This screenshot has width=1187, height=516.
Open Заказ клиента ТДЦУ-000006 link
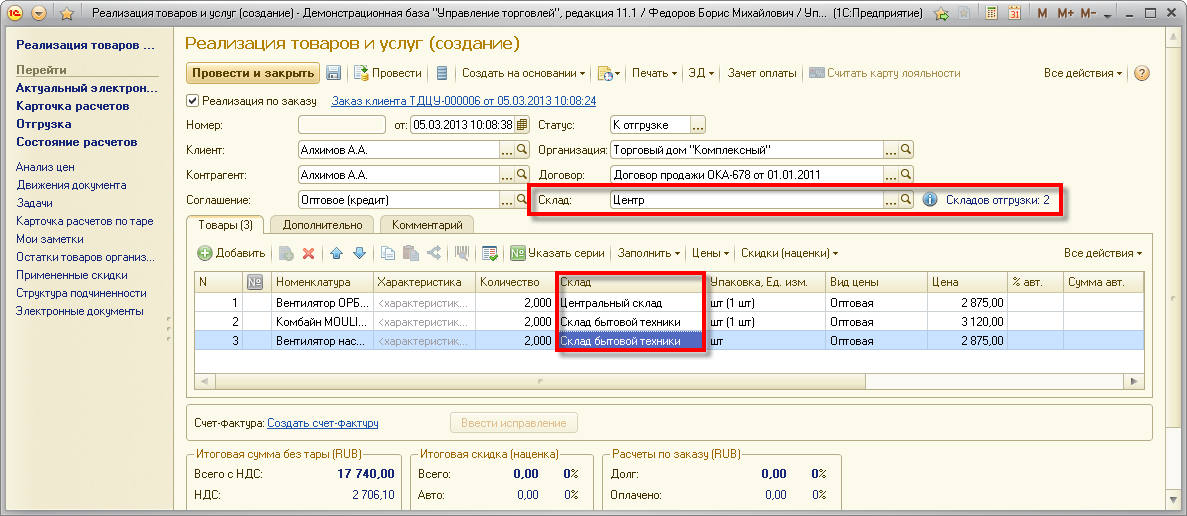coord(463,101)
